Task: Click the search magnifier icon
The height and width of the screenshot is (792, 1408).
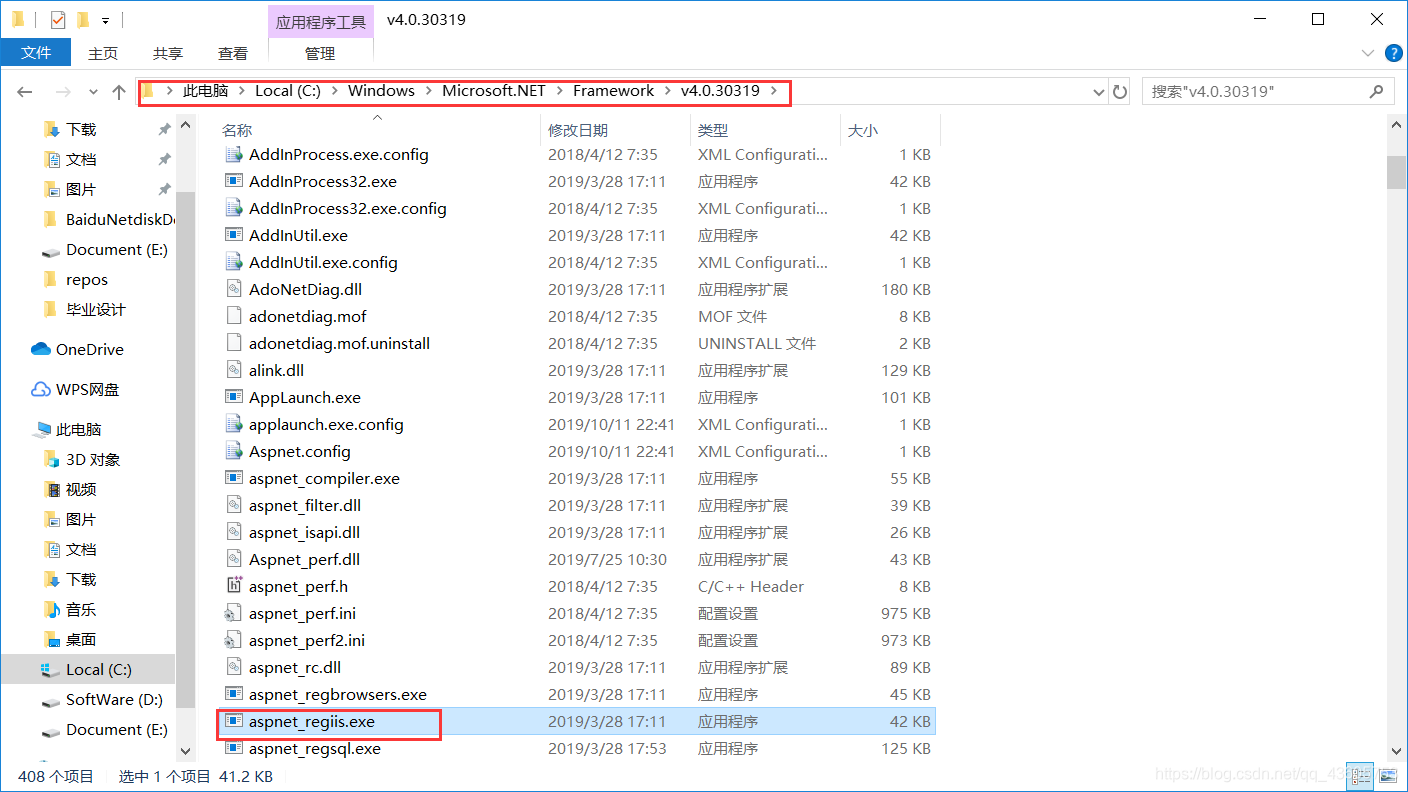Action: (1376, 91)
